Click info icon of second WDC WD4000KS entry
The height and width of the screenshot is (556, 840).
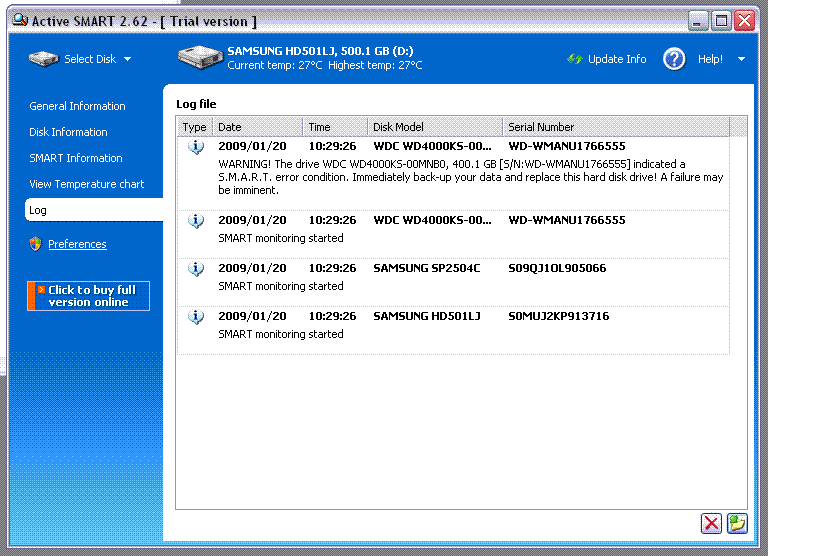point(196,220)
